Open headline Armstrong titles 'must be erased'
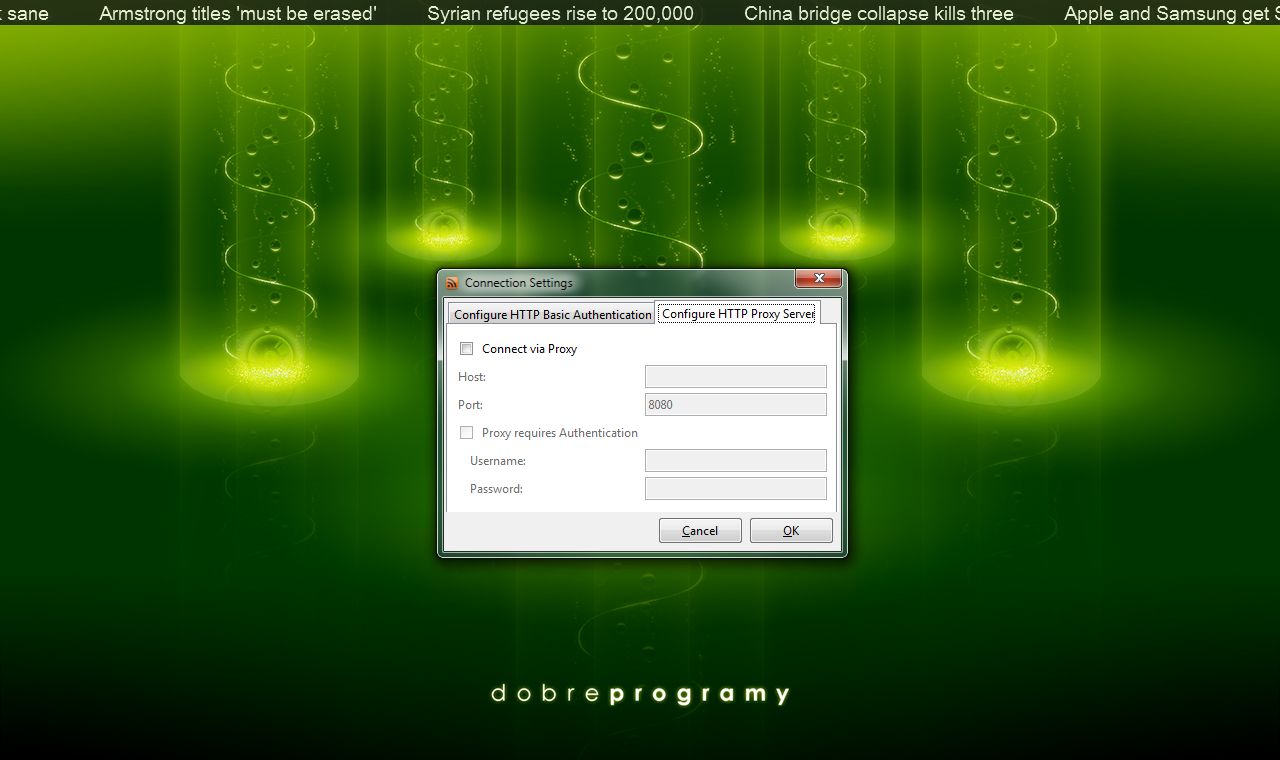The width and height of the screenshot is (1280, 760). [x=238, y=14]
